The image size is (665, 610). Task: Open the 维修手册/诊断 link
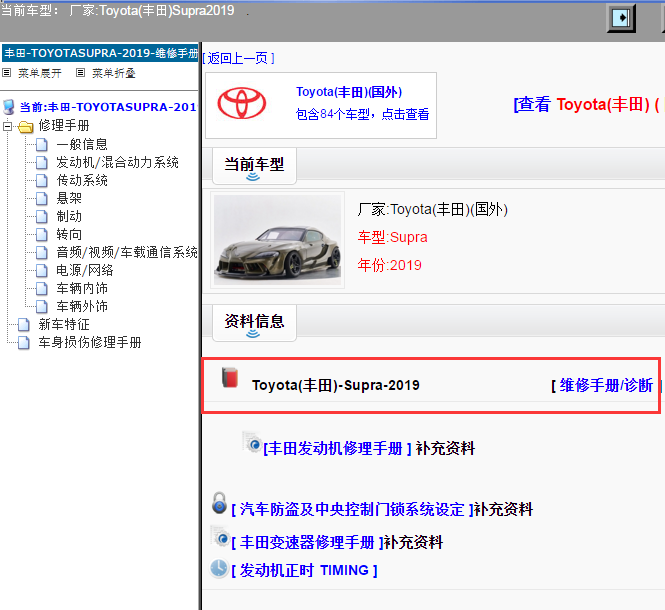point(606,385)
